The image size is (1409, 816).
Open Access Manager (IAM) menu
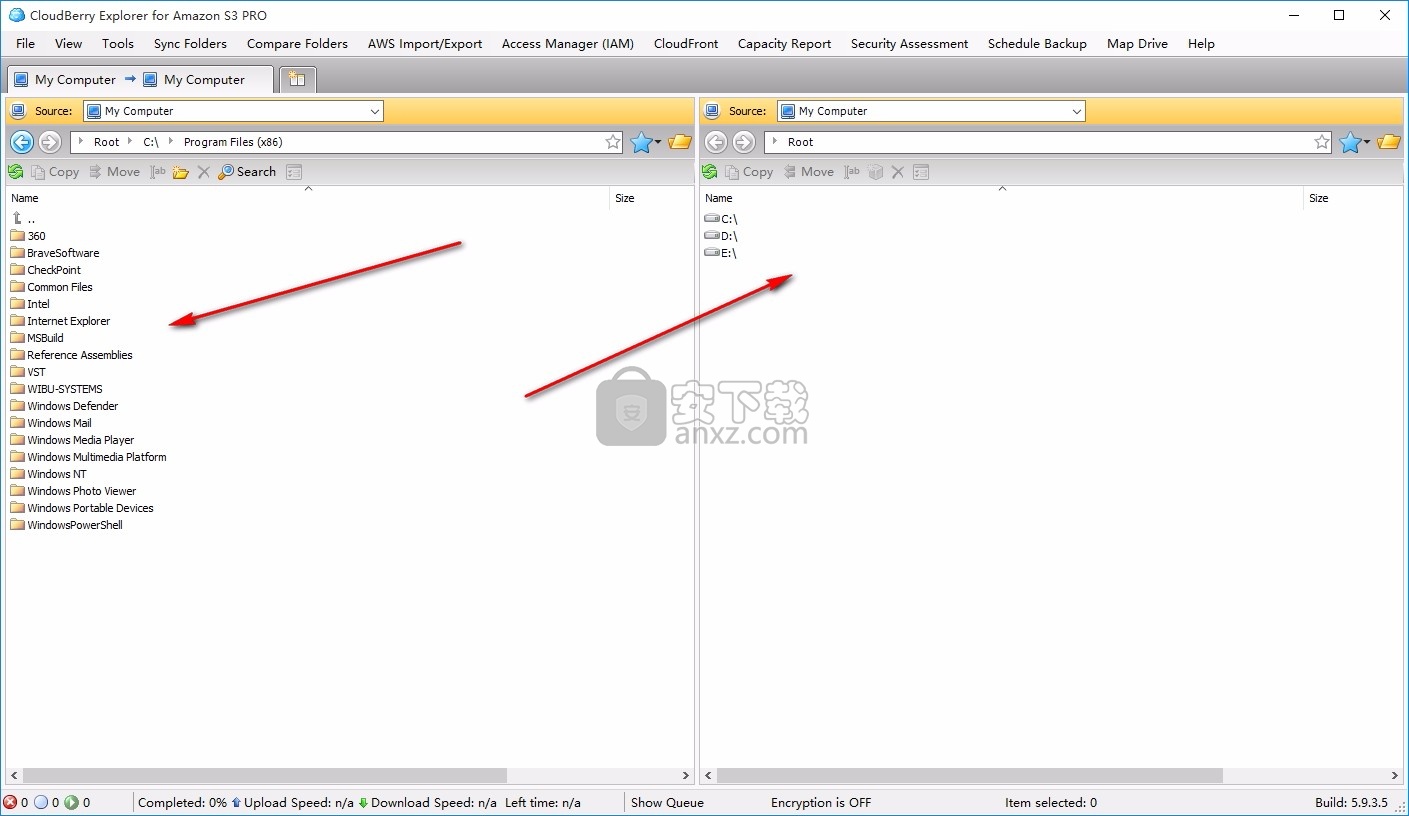click(x=568, y=43)
